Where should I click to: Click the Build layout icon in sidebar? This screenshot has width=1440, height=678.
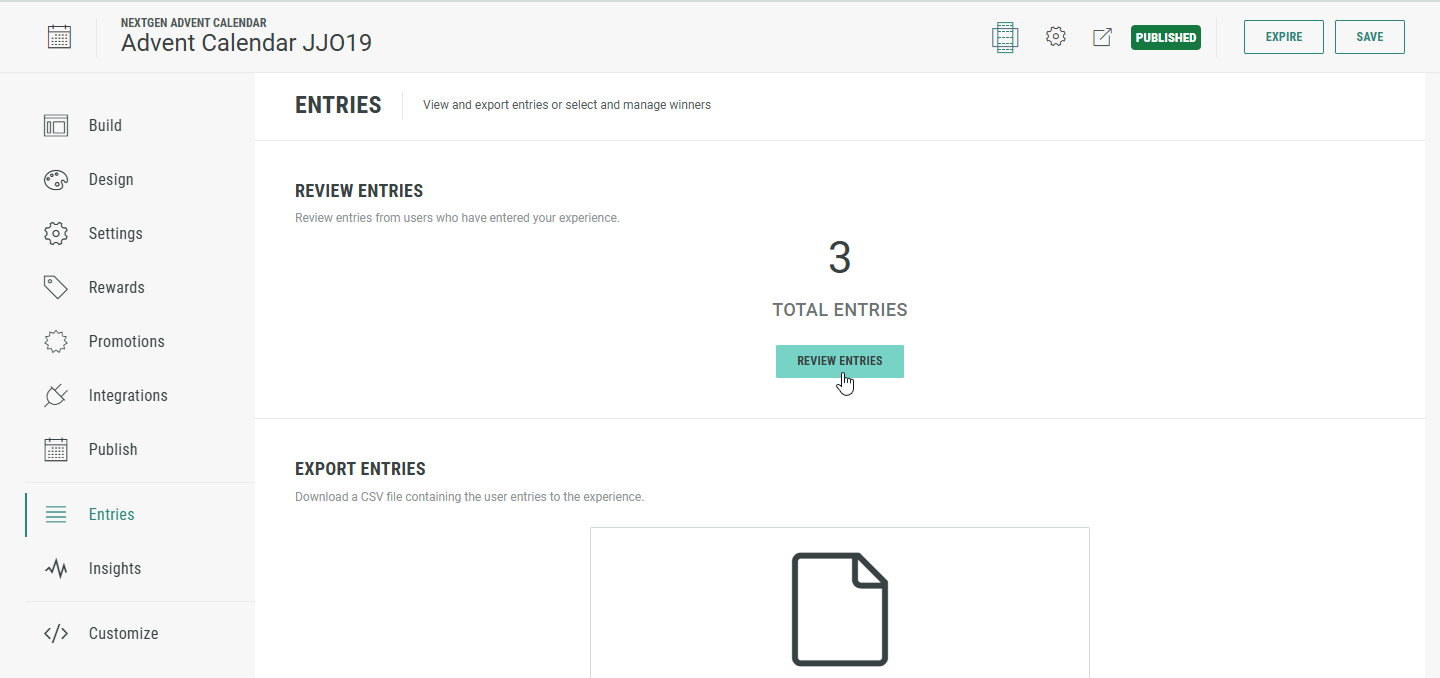pyautogui.click(x=56, y=125)
